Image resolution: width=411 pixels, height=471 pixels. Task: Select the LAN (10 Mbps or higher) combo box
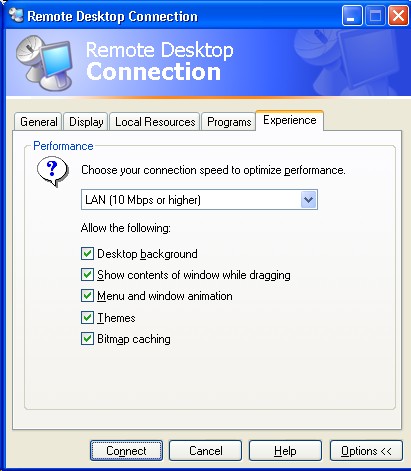click(199, 200)
